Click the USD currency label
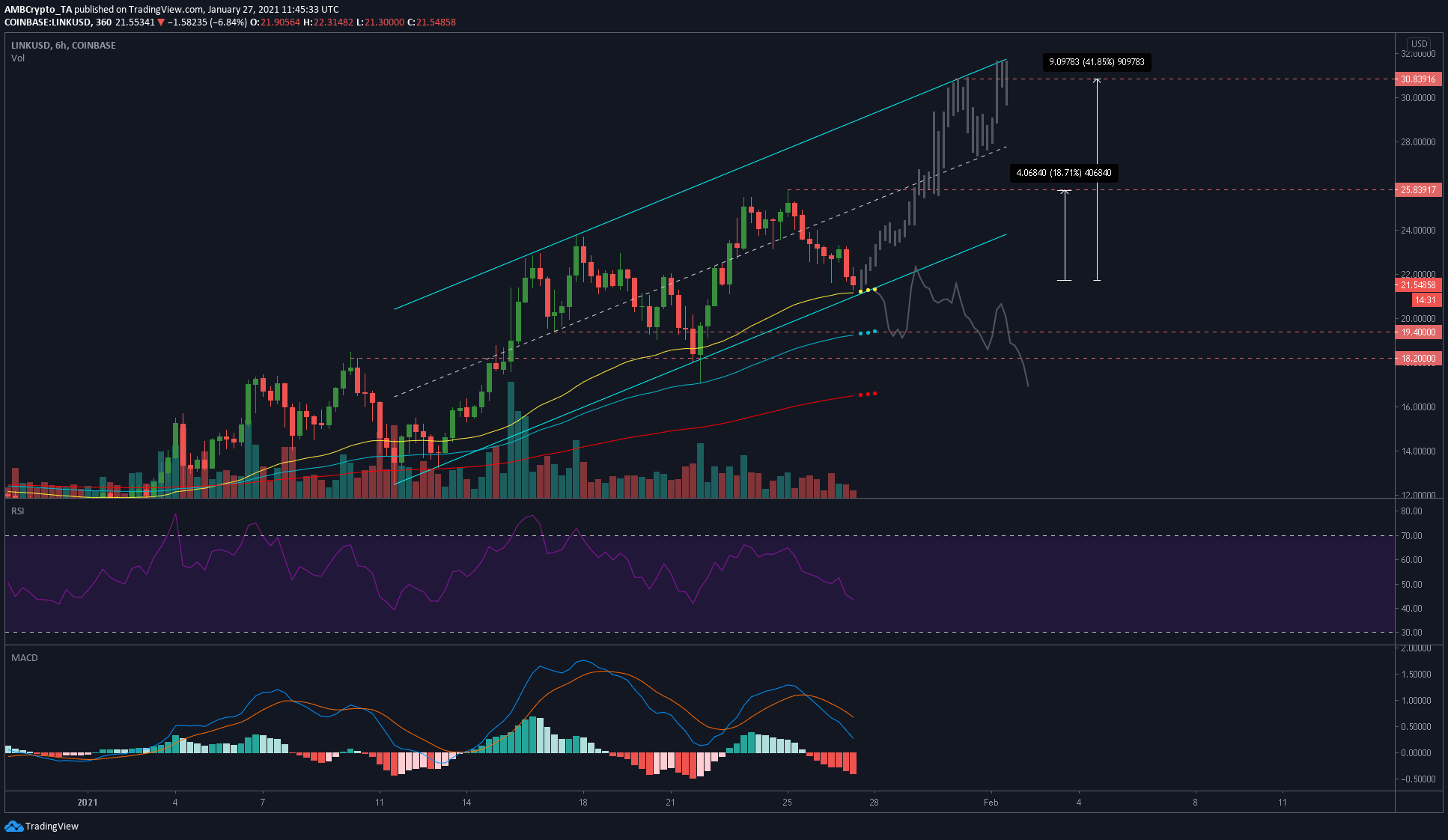 pyautogui.click(x=1419, y=43)
